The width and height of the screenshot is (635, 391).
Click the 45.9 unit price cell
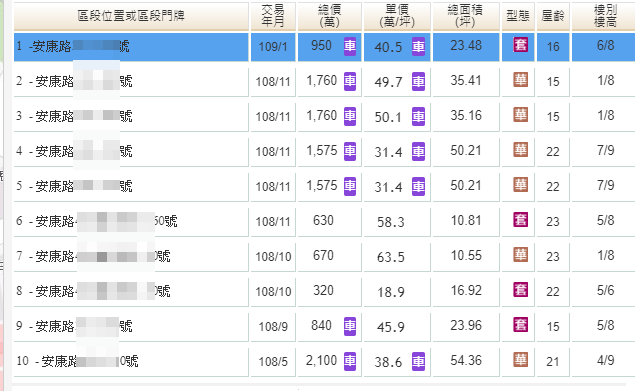(x=397, y=327)
